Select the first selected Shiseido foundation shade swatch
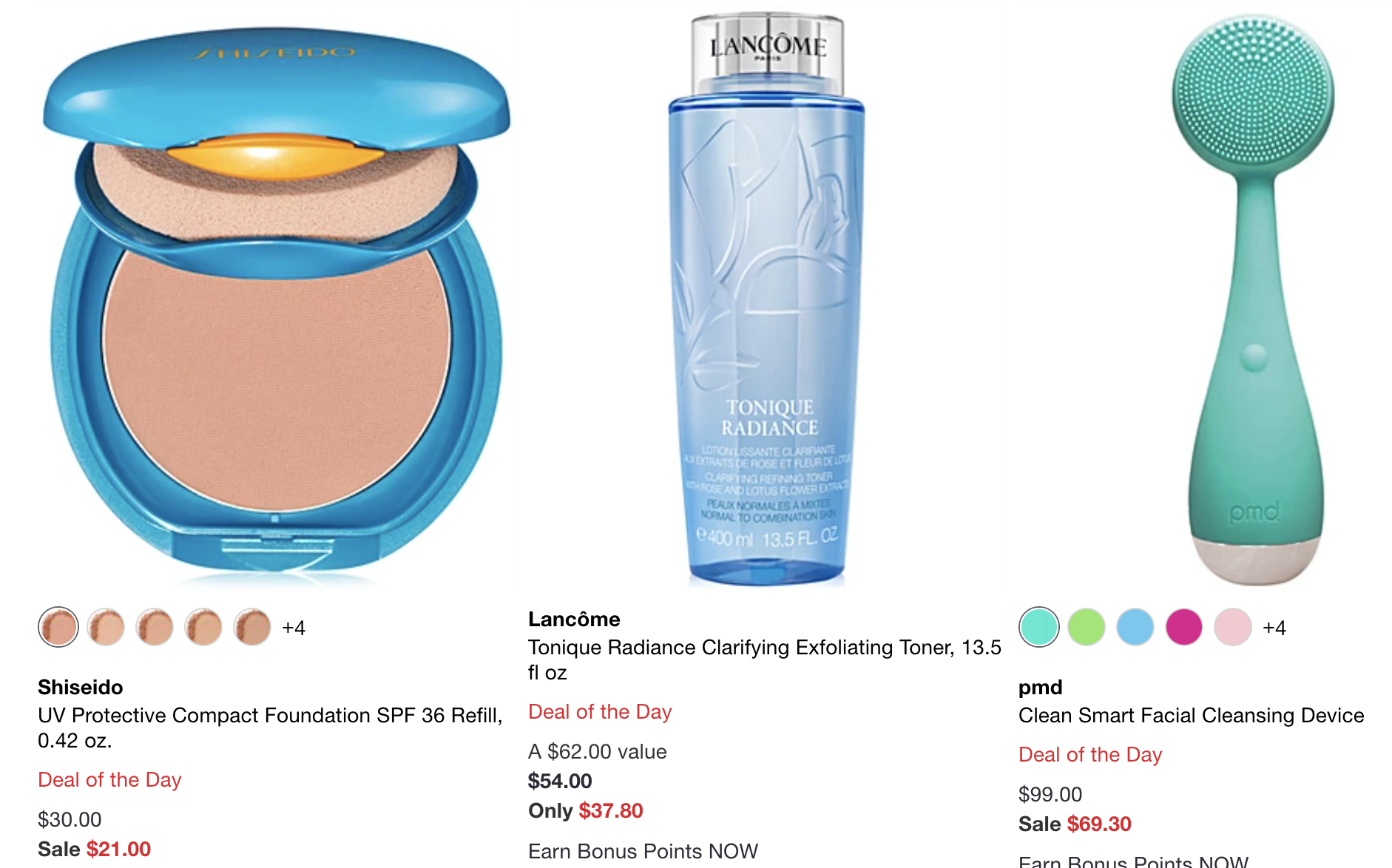The height and width of the screenshot is (868, 1392). [x=58, y=627]
